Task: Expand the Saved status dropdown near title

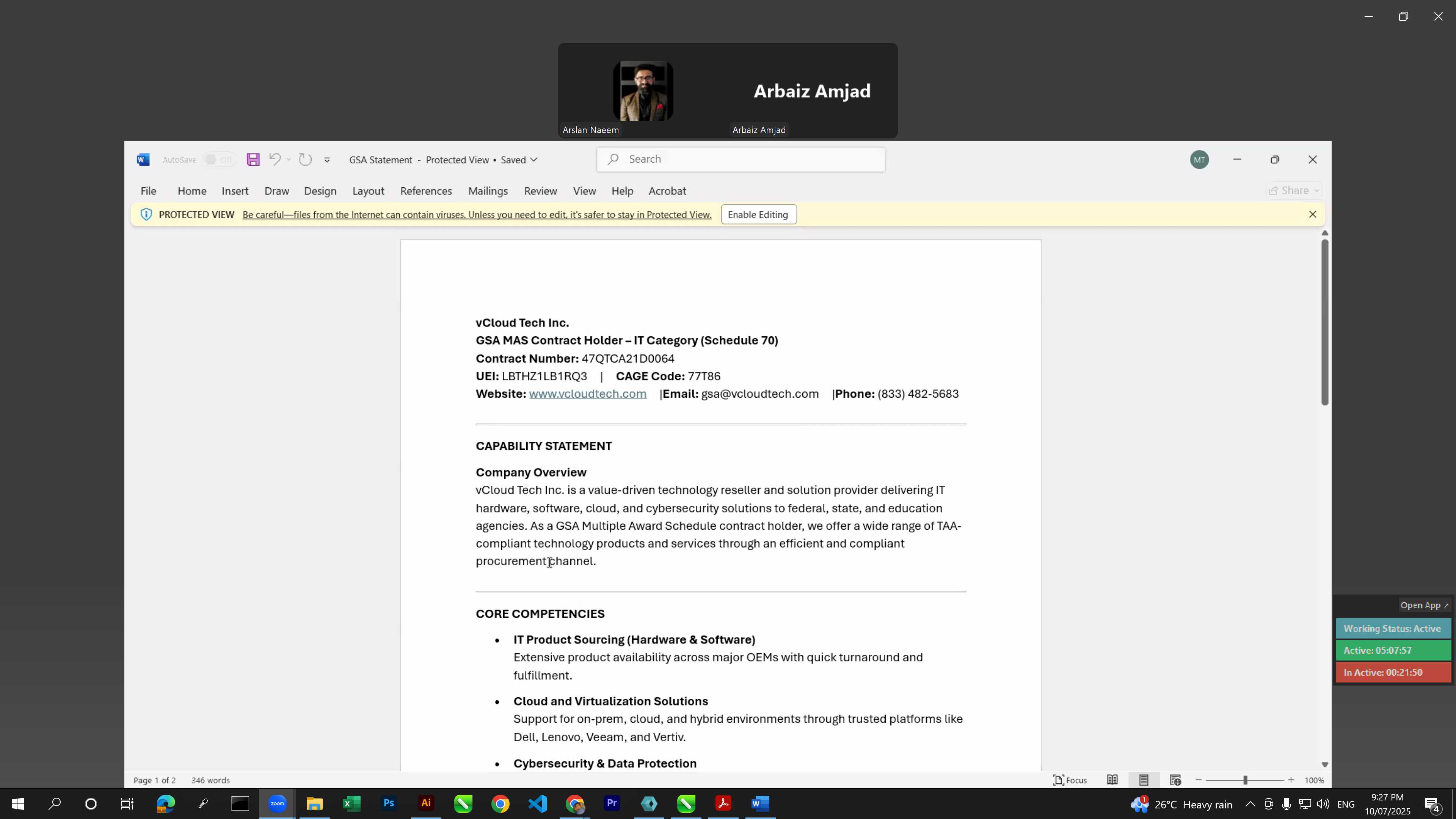Action: [x=533, y=160]
